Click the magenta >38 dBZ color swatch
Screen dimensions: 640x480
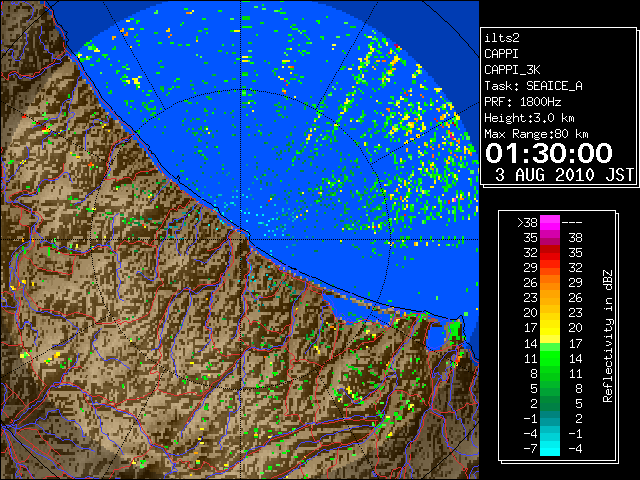pyautogui.click(x=550, y=223)
